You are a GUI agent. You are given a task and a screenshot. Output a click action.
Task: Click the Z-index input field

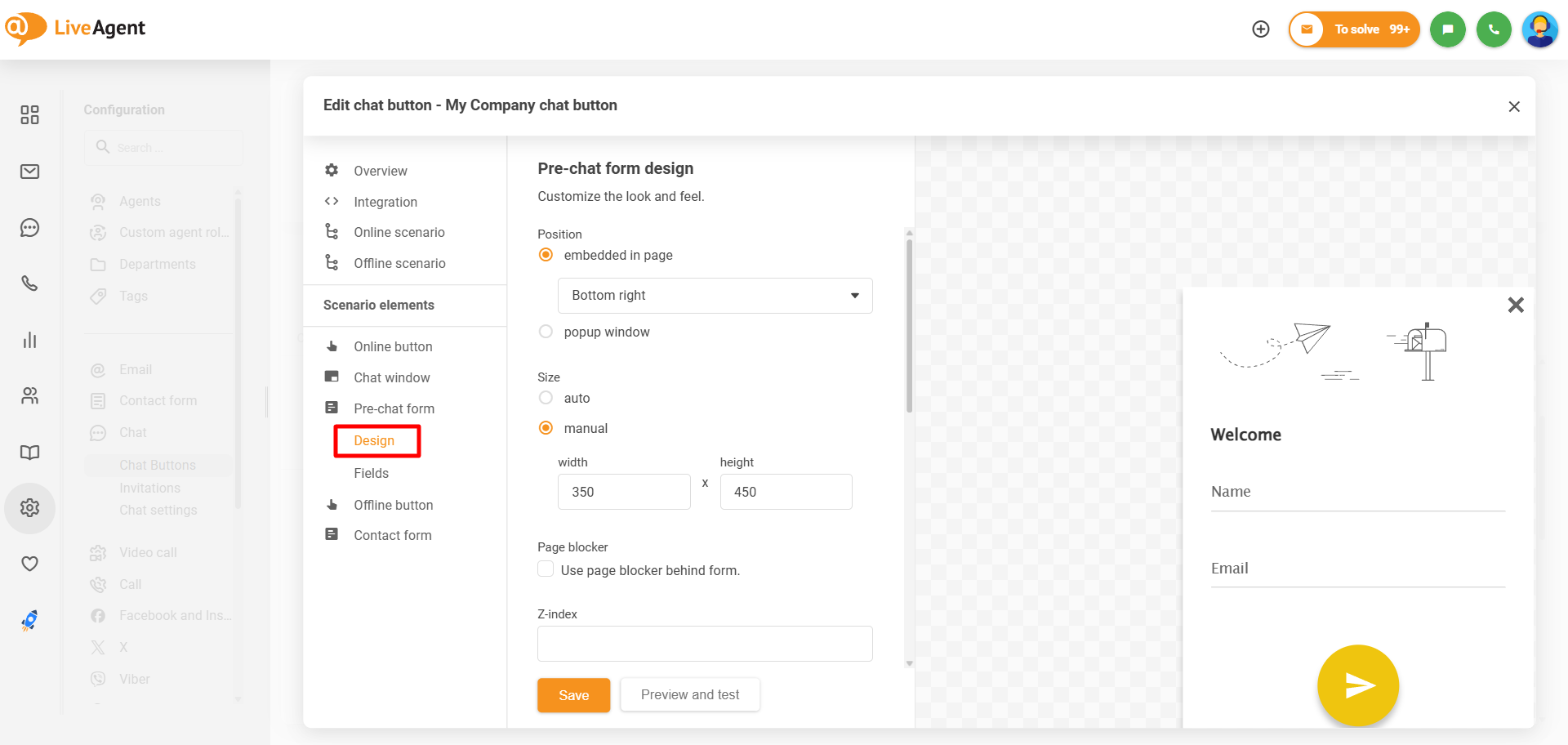[704, 644]
